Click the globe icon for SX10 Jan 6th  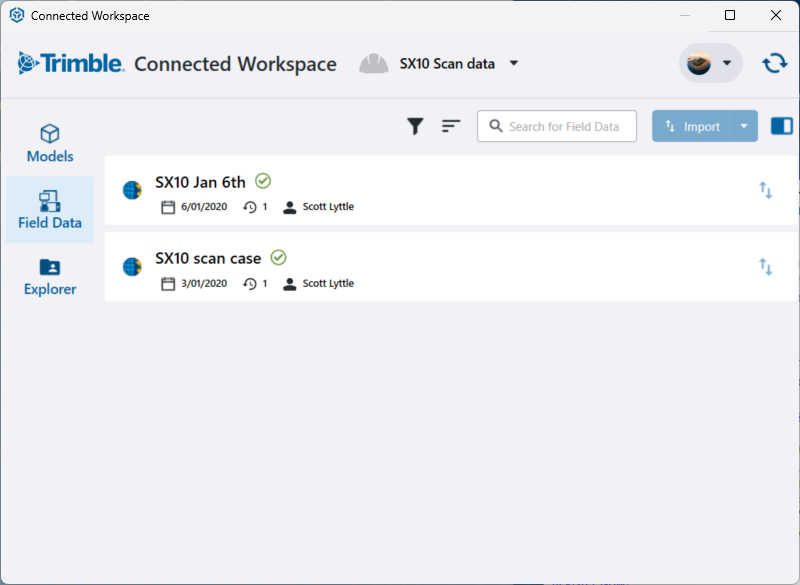click(132, 190)
